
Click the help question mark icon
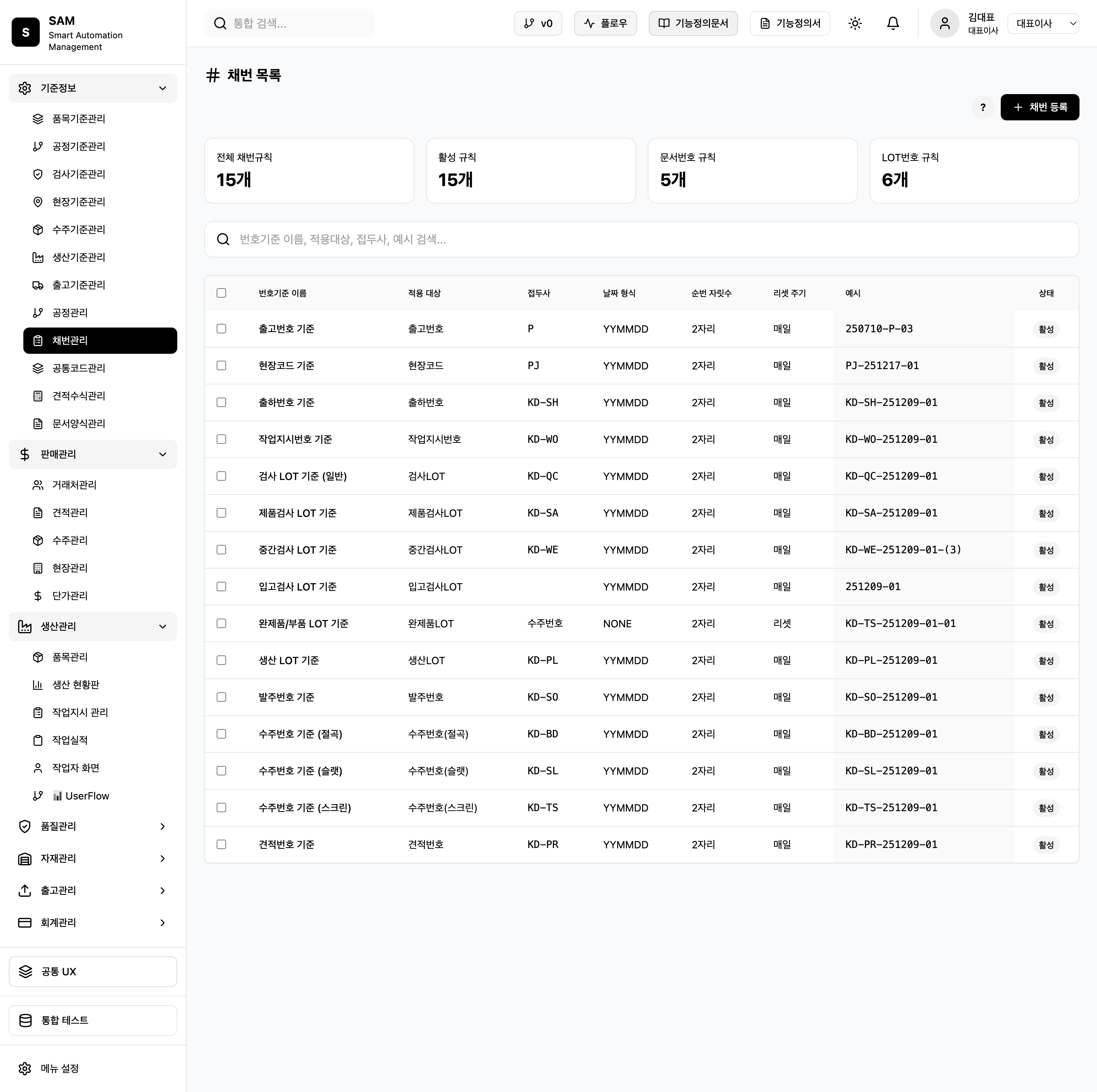pos(983,107)
